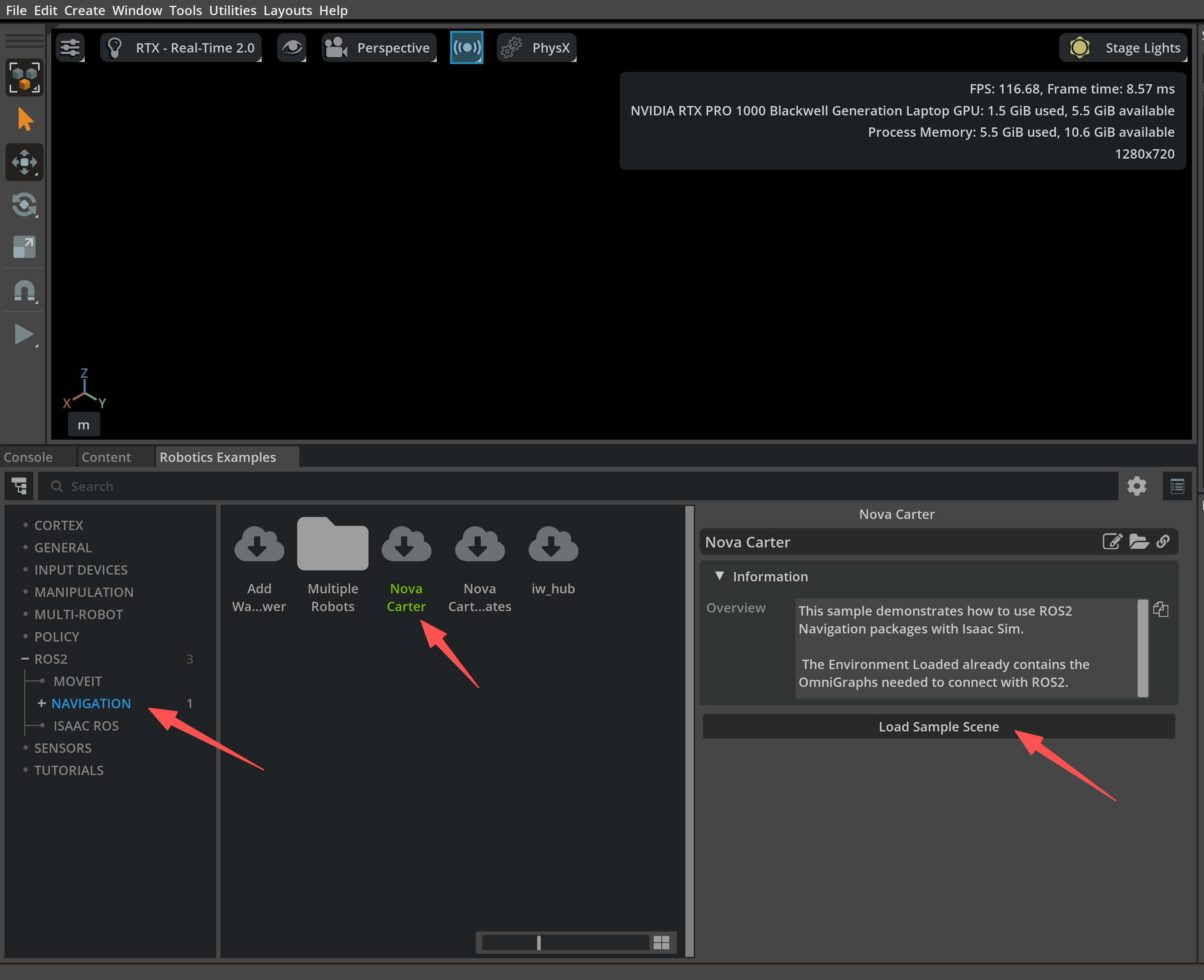Select Add Wa...wer example thumbnail
Screen dimensions: 1204x980
point(259,568)
